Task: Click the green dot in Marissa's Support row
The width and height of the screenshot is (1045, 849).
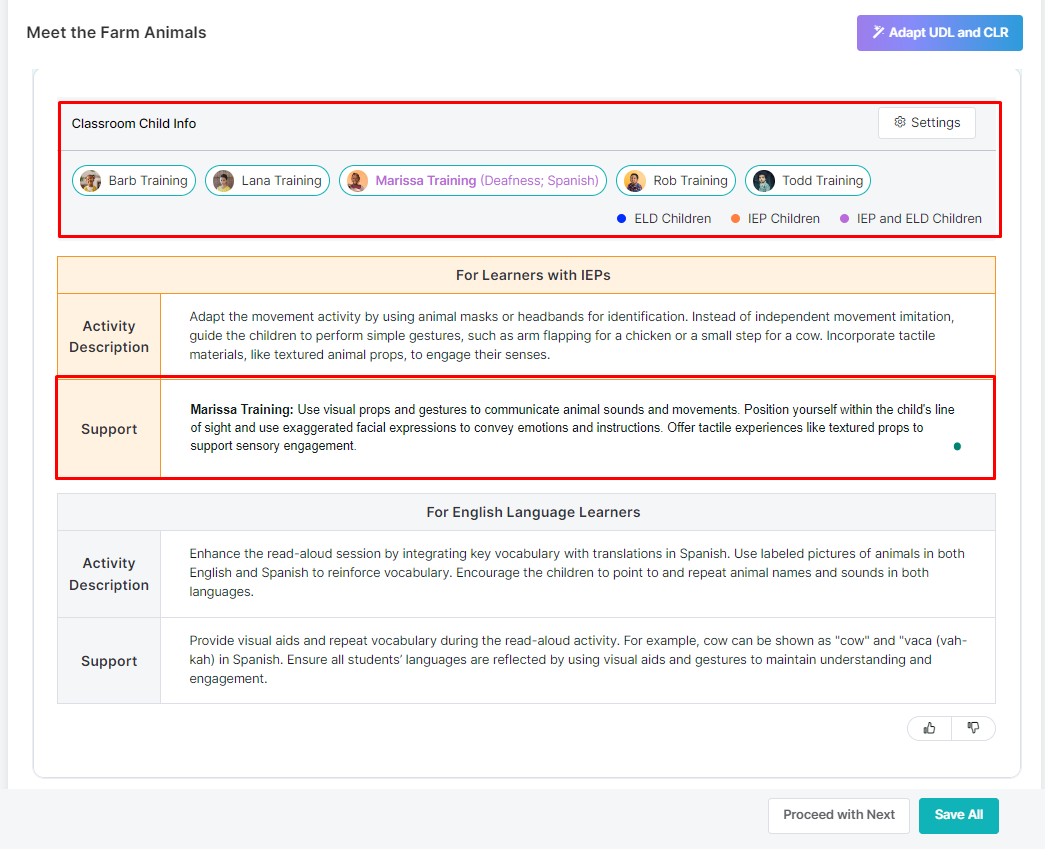Action: (x=957, y=446)
